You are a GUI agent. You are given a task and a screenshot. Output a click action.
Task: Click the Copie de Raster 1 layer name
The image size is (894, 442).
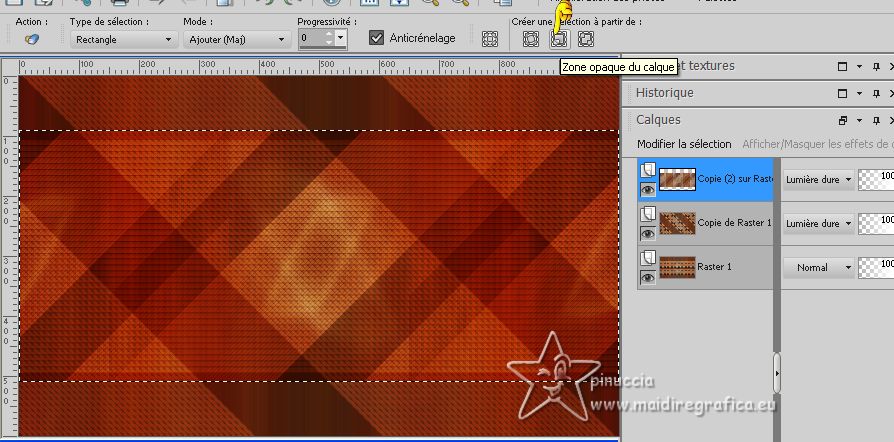734,222
